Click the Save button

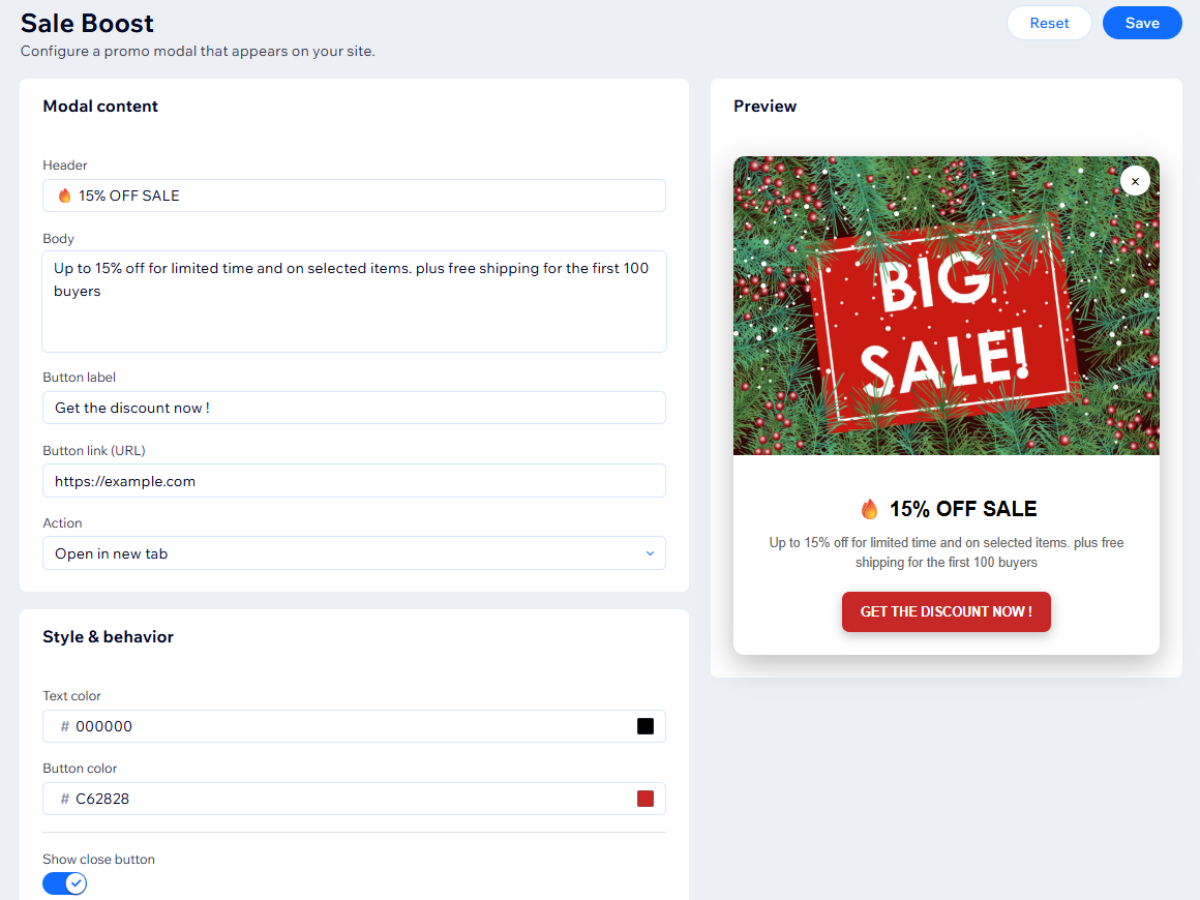[1142, 23]
